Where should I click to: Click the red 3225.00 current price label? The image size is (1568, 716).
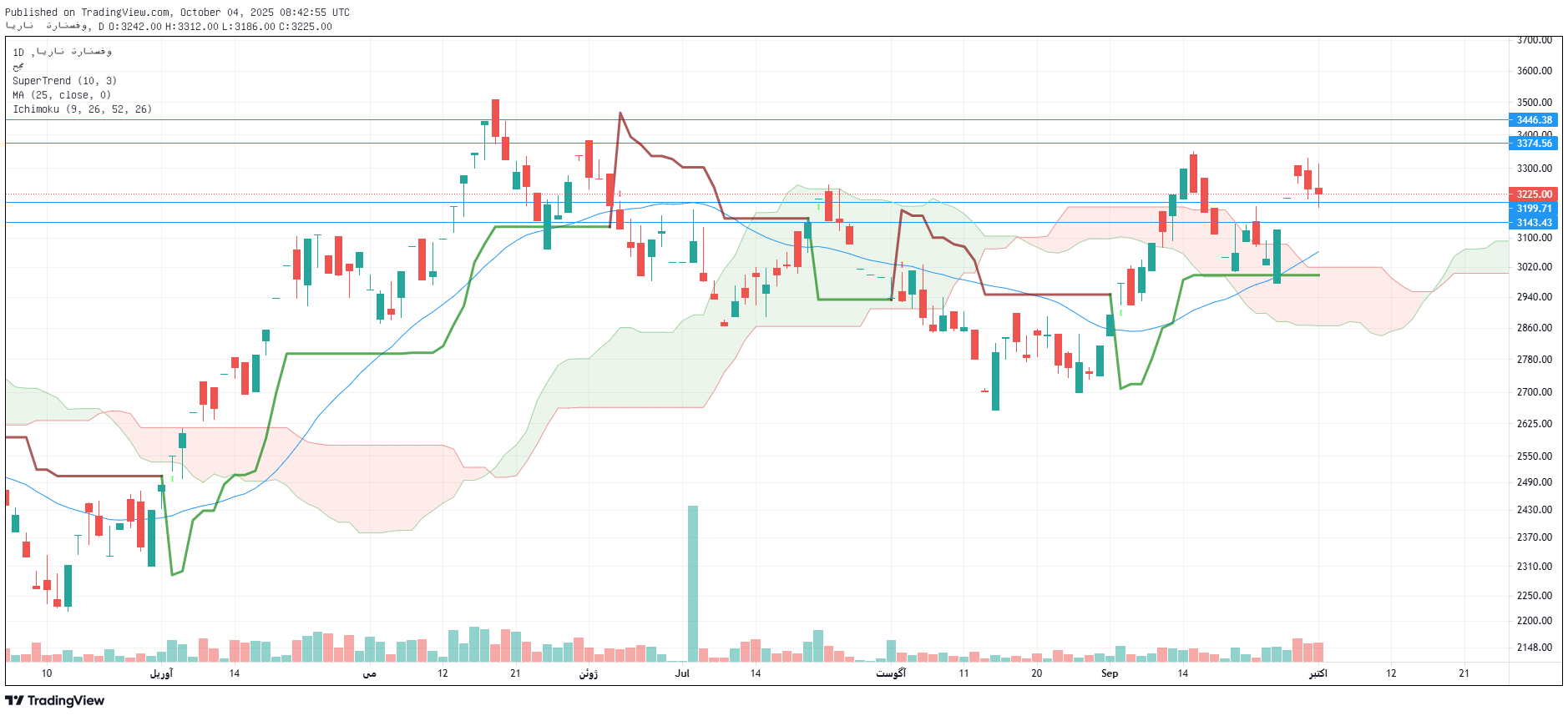pos(1534,194)
